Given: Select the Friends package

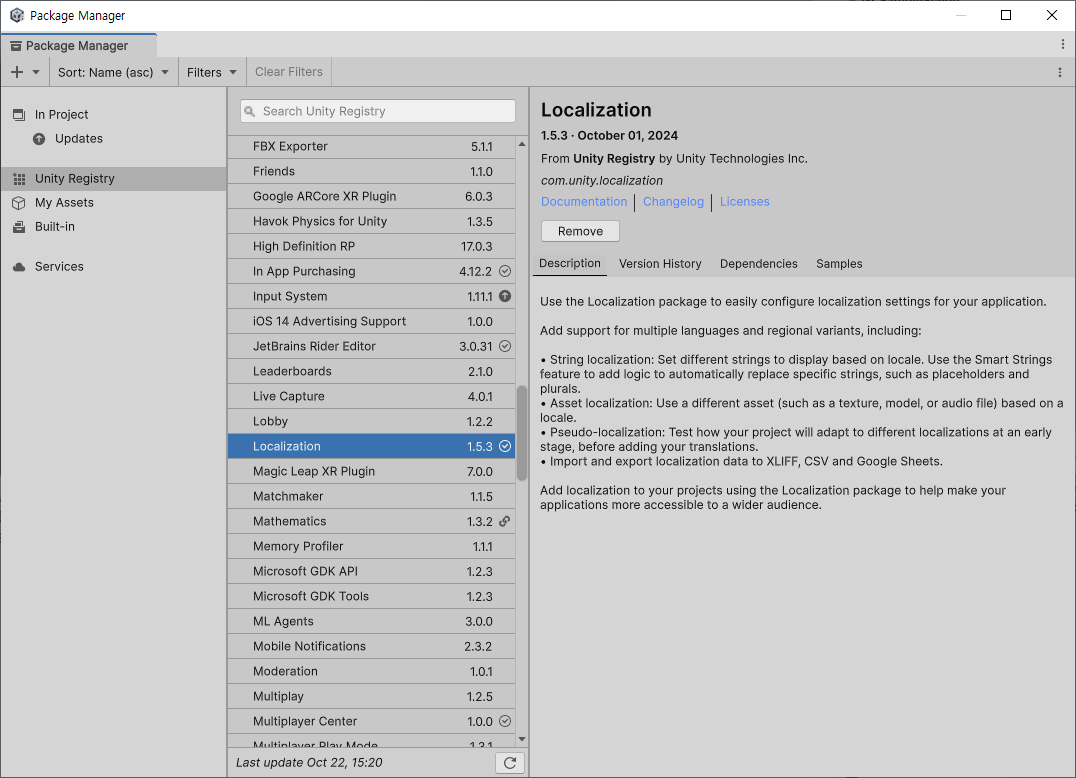Looking at the screenshot, I should coord(371,172).
